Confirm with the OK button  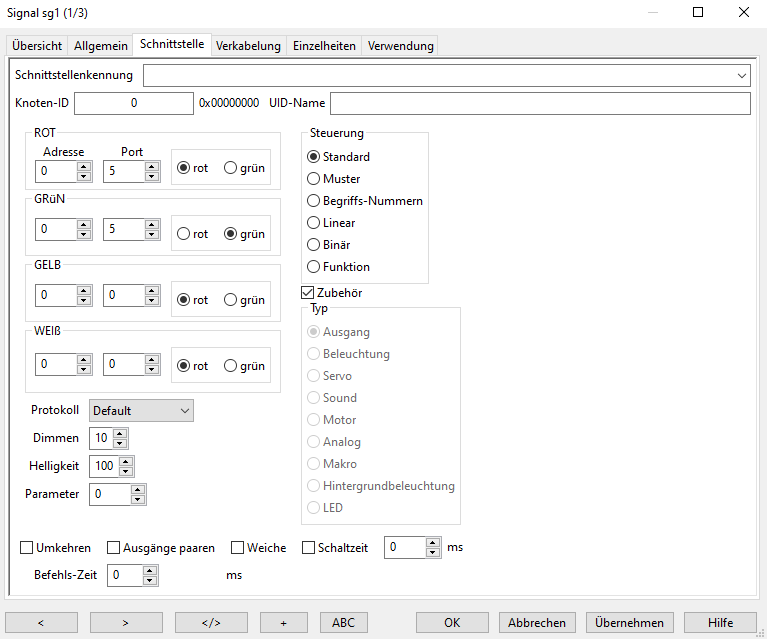point(452,622)
